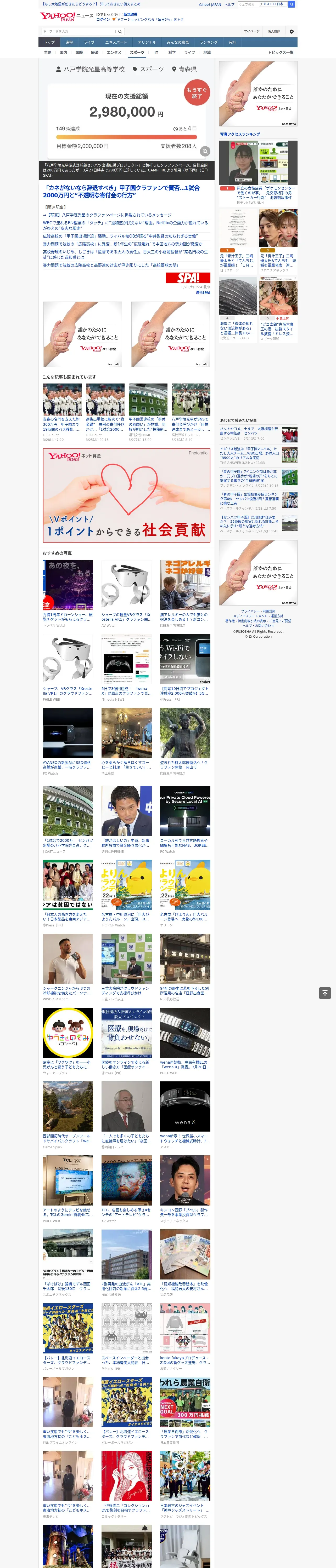Open the ライブ tab in main navigation

89,43
